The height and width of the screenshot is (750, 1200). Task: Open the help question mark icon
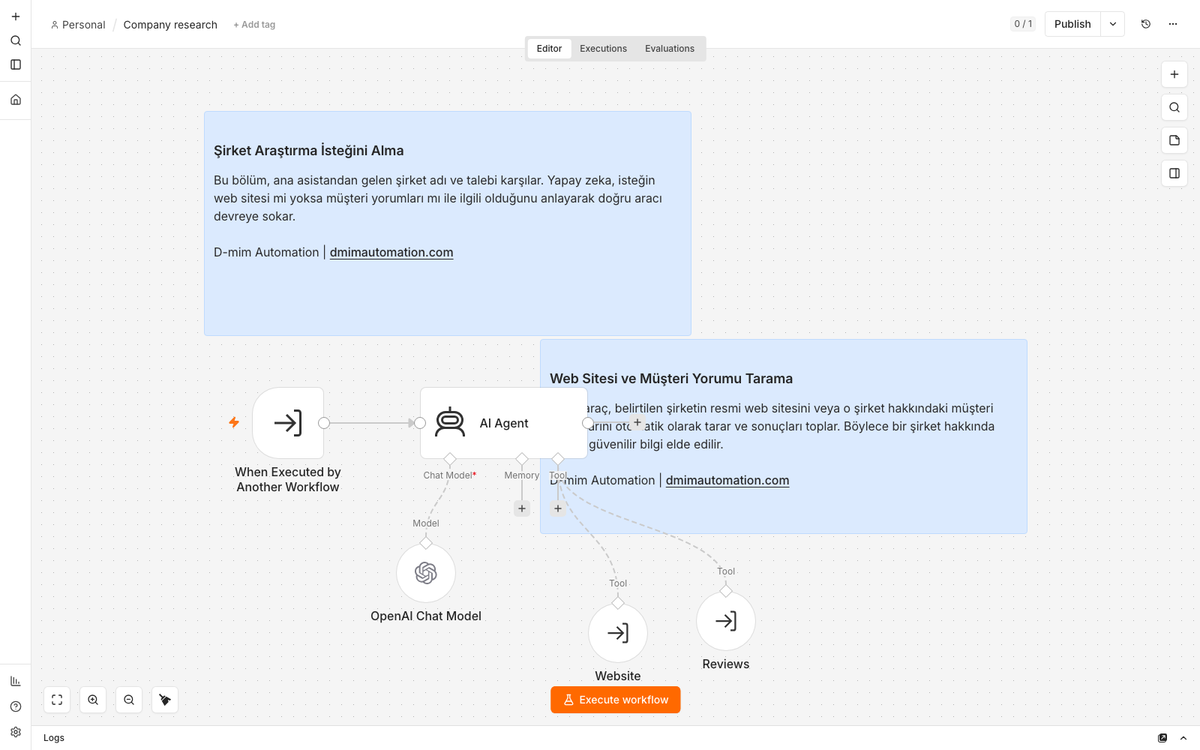point(15,706)
